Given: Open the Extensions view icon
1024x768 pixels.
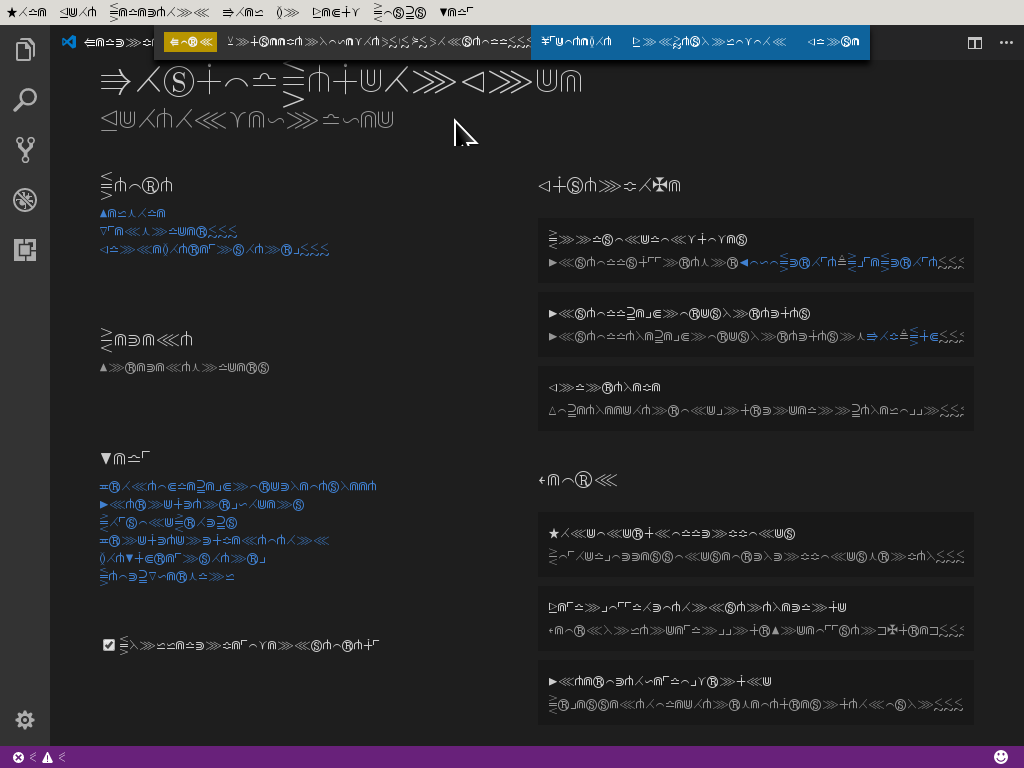Looking at the screenshot, I should point(25,251).
